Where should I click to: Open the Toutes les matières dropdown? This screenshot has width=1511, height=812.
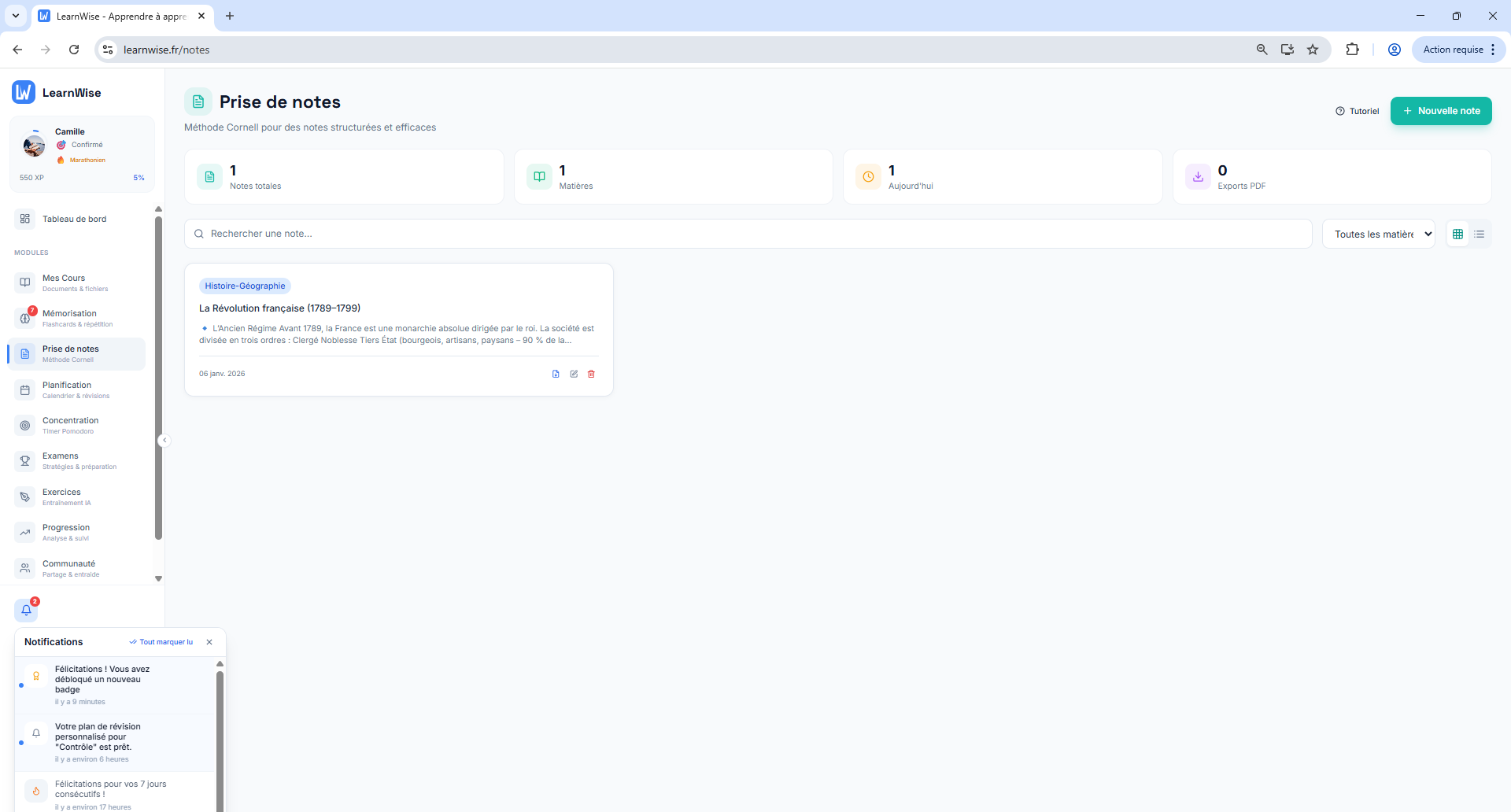click(1379, 234)
